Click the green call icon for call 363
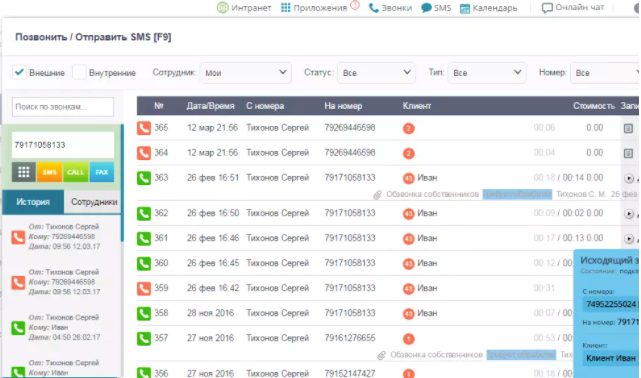 point(143,178)
